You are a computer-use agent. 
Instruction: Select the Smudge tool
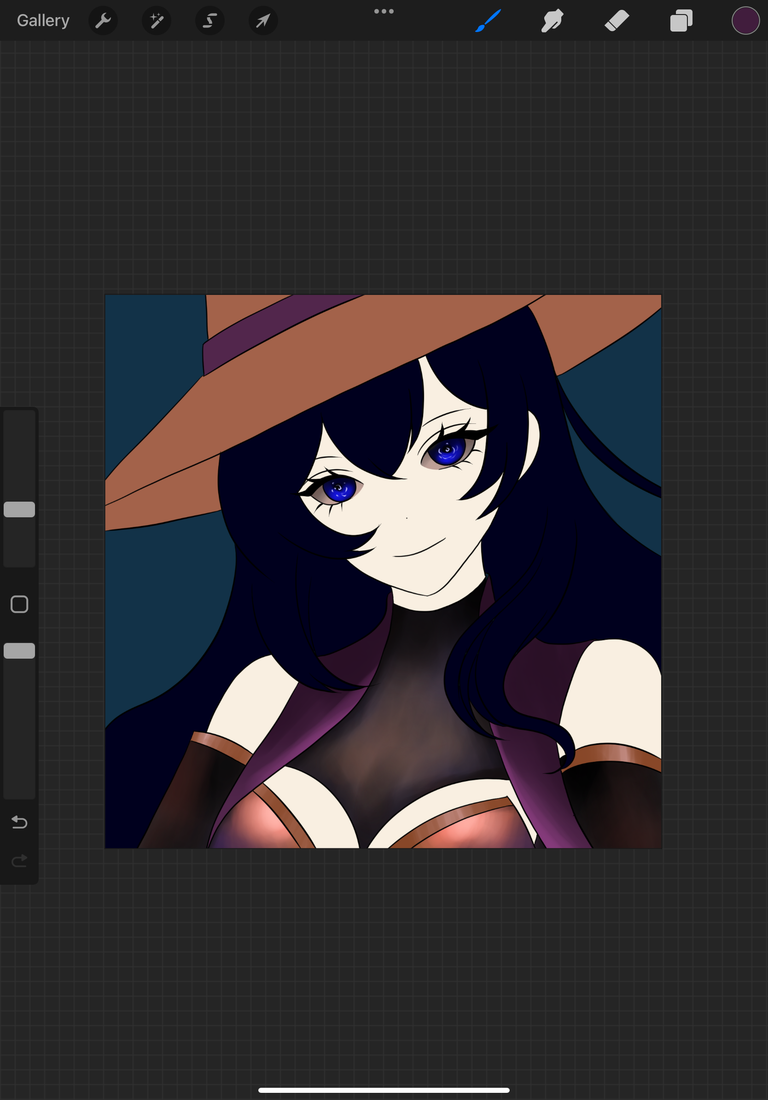click(553, 20)
